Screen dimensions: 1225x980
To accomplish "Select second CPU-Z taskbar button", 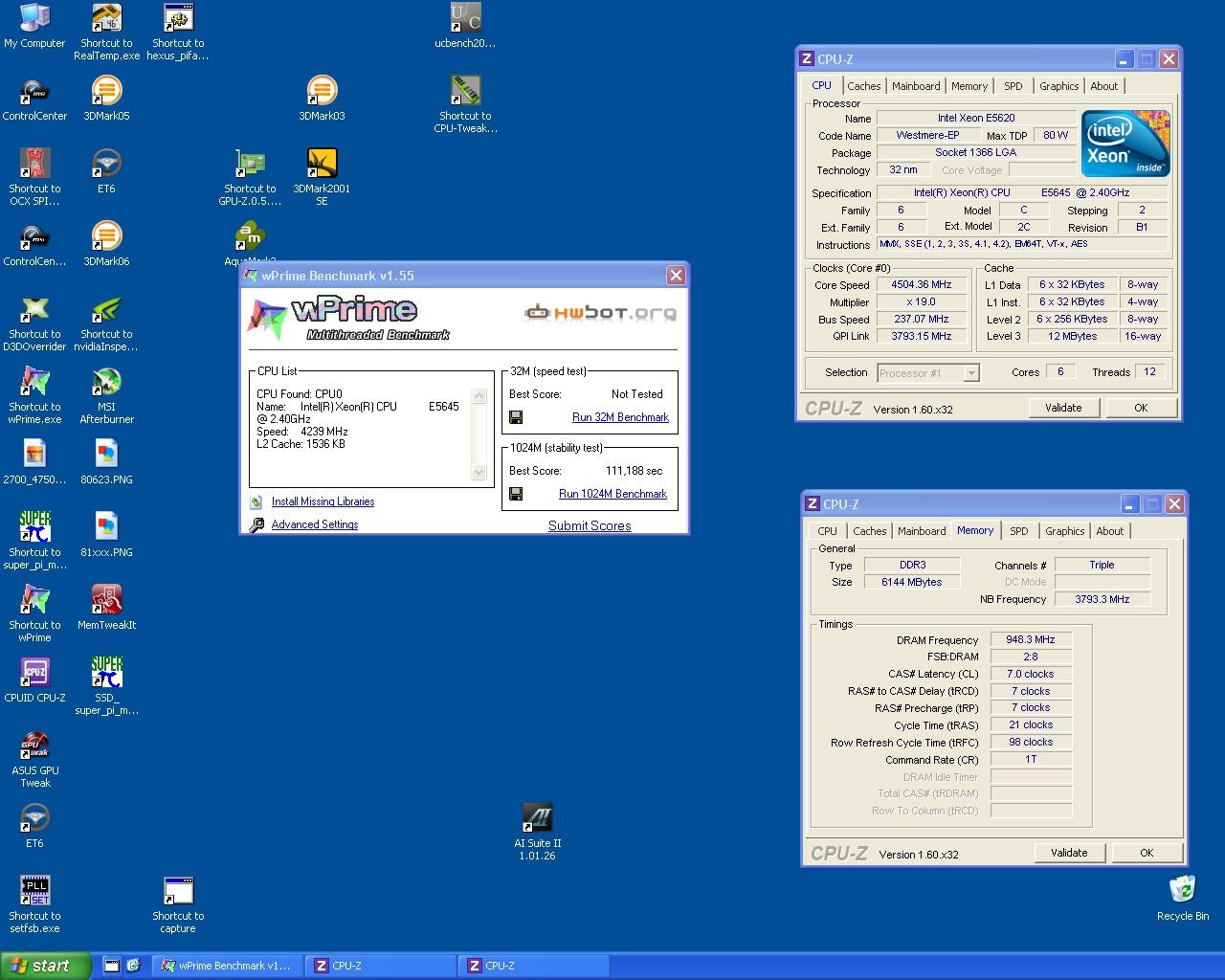I will coord(534,966).
